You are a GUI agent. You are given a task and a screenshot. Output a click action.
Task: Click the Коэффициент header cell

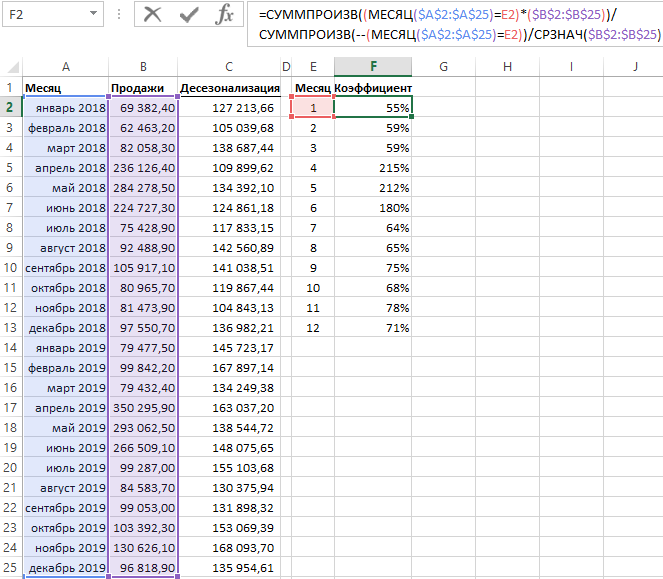pyautogui.click(x=373, y=88)
